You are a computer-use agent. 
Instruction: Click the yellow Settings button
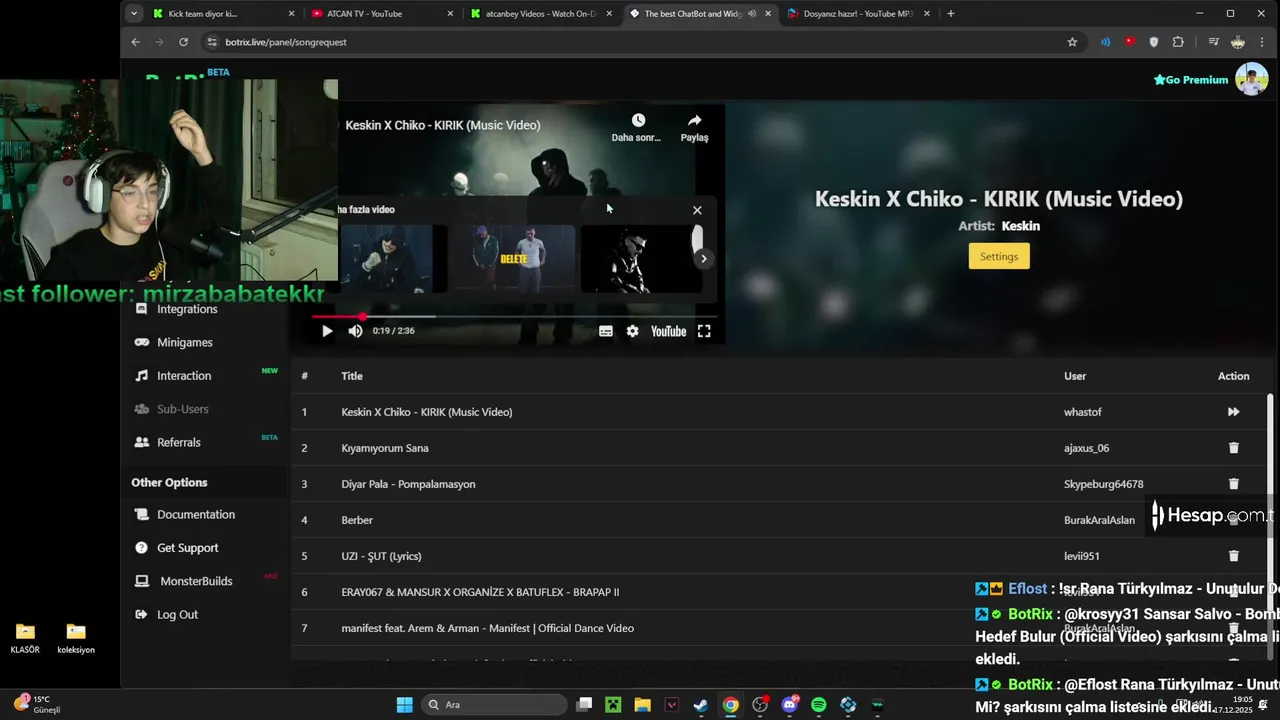click(999, 257)
